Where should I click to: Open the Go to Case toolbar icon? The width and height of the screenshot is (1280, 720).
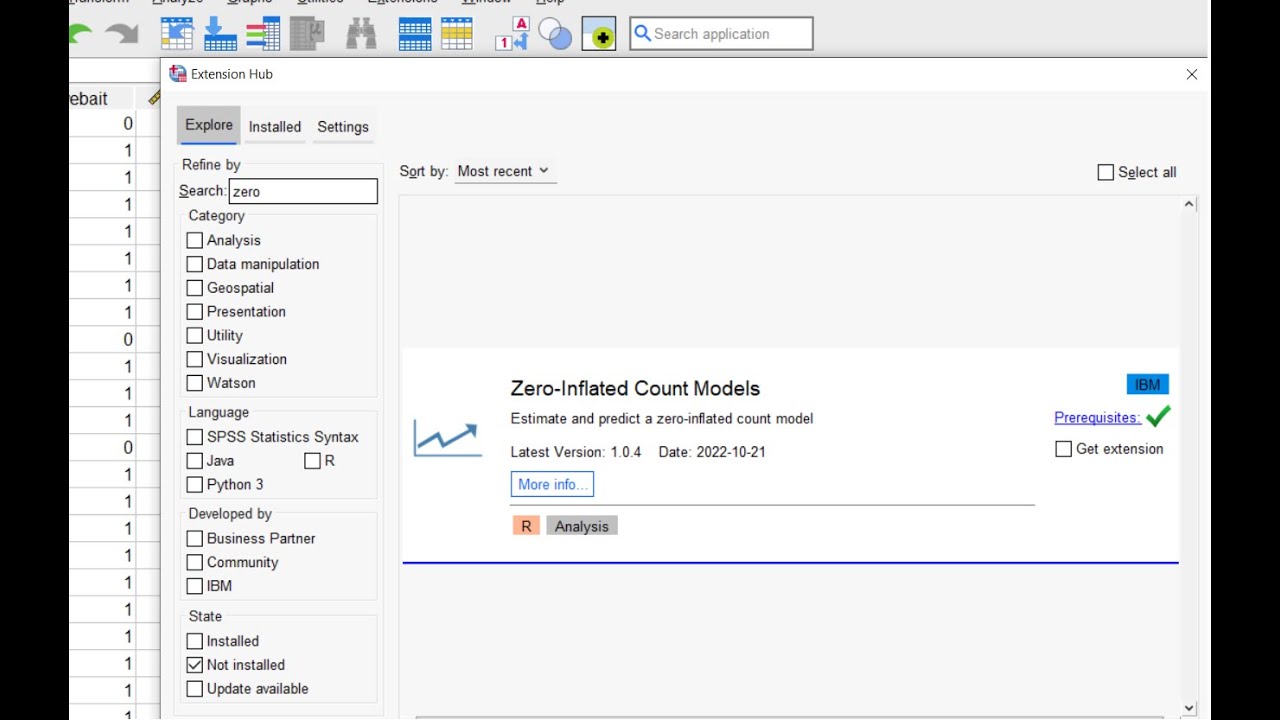177,33
